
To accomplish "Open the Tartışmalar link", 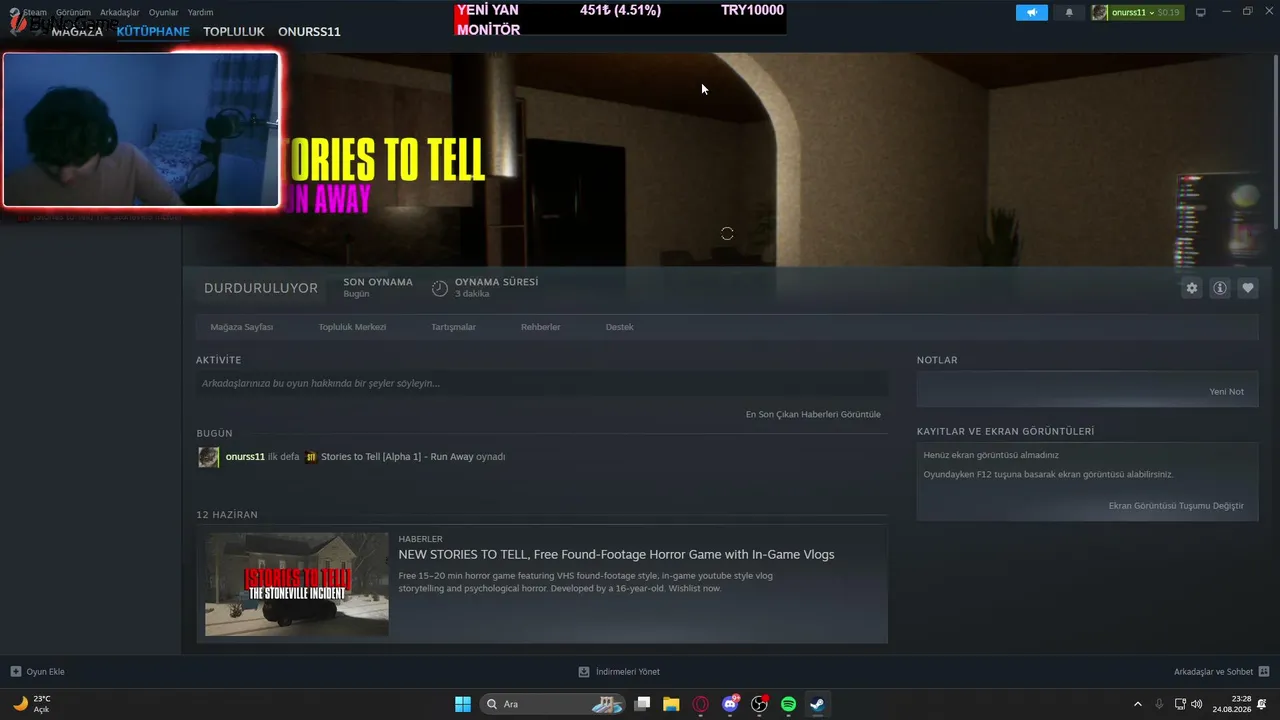I will 453,327.
